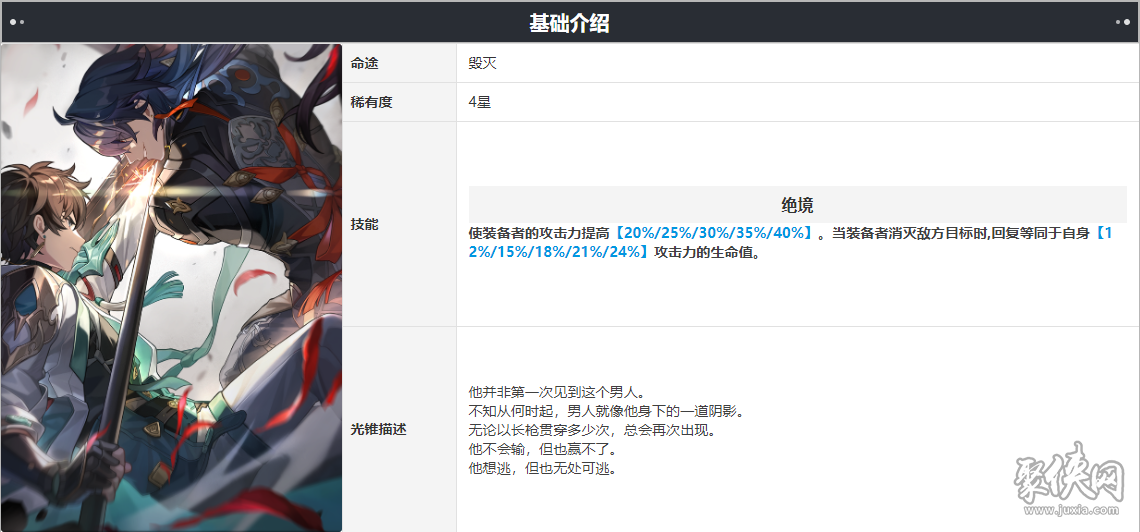
Task: Click the line 他想逃，但也无处可逃。
Action: pyautogui.click(x=542, y=469)
